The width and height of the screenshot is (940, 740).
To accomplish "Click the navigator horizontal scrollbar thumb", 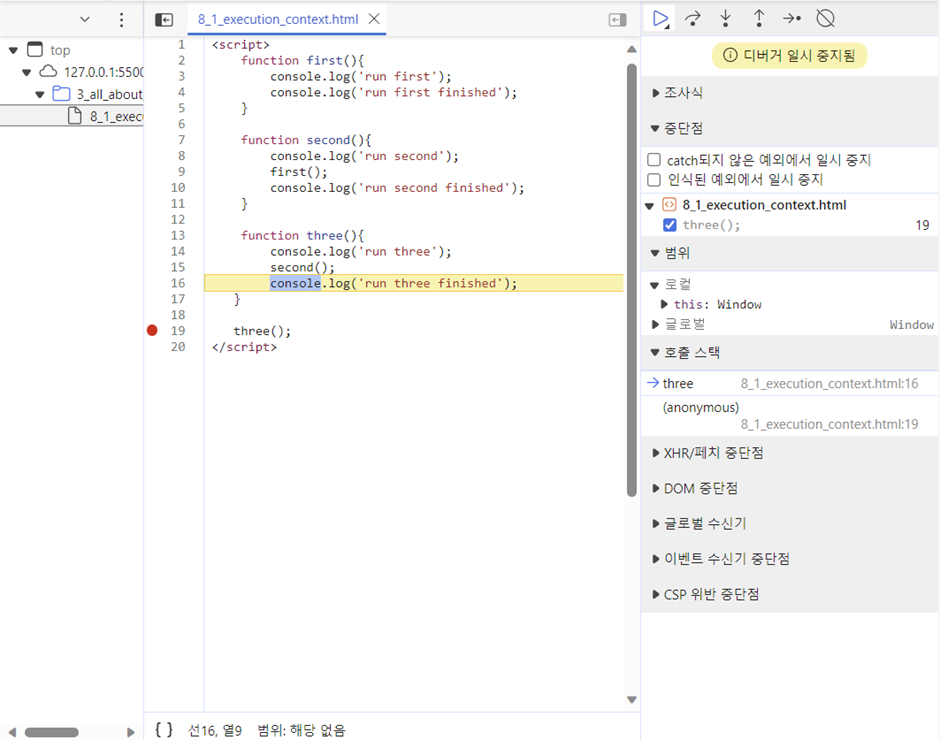I will pyautogui.click(x=52, y=732).
